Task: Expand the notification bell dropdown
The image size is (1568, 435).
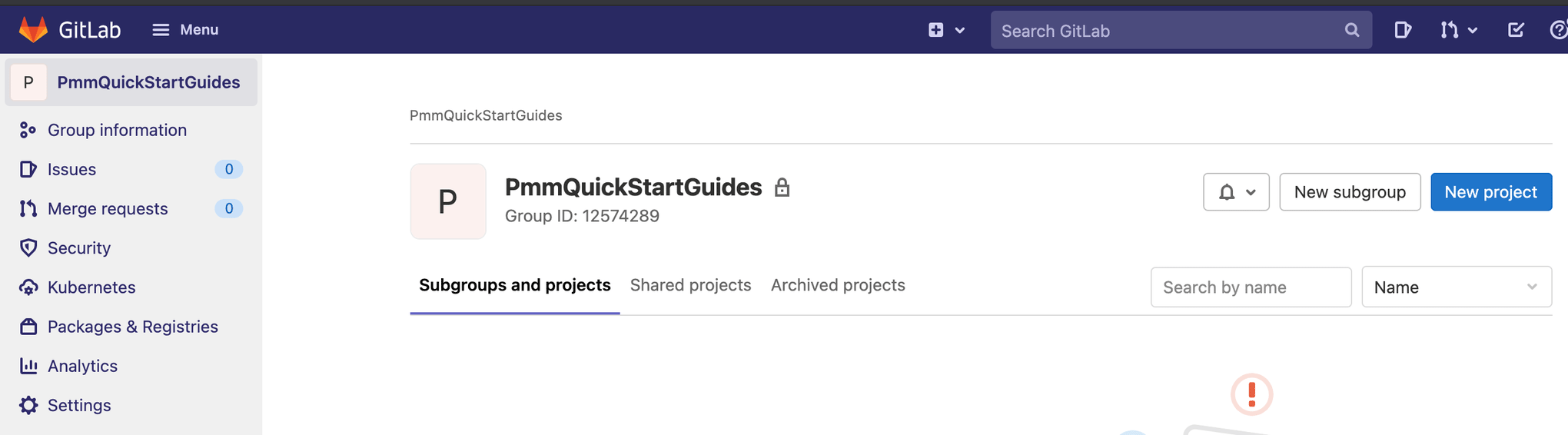Action: [1236, 192]
